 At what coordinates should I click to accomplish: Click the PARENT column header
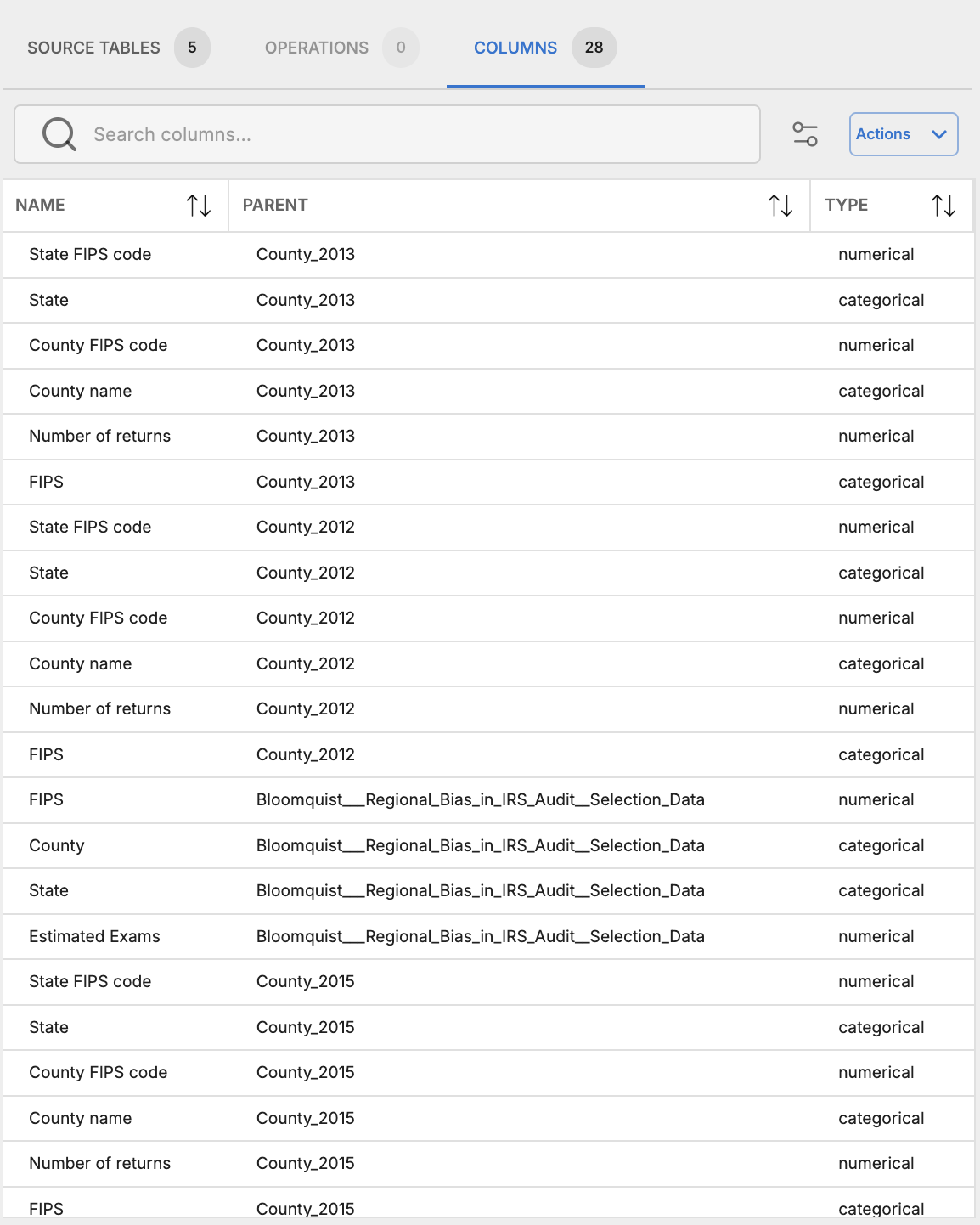click(x=275, y=205)
